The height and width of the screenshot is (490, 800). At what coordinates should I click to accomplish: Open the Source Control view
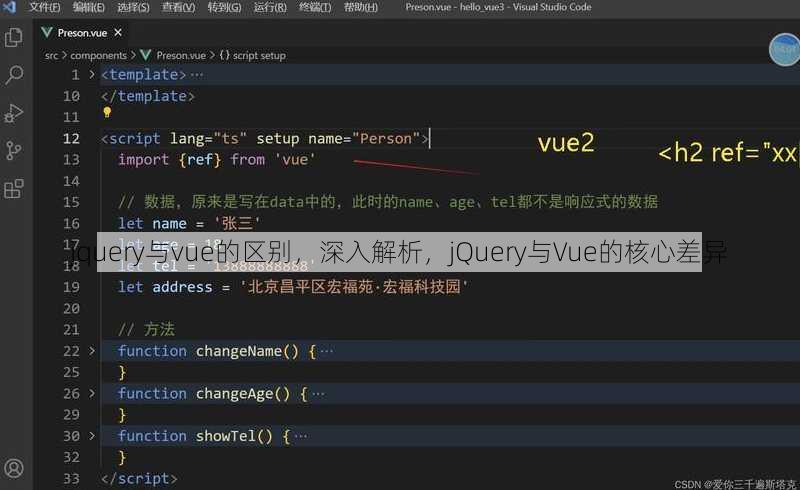[14, 150]
